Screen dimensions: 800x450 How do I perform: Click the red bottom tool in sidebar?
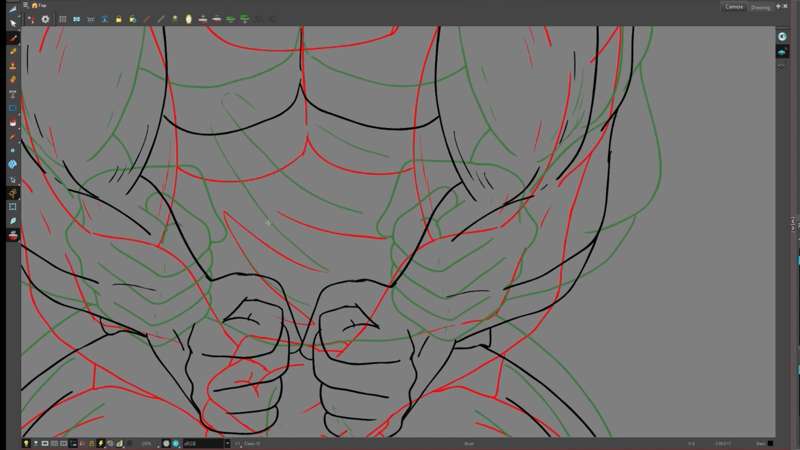(13, 235)
